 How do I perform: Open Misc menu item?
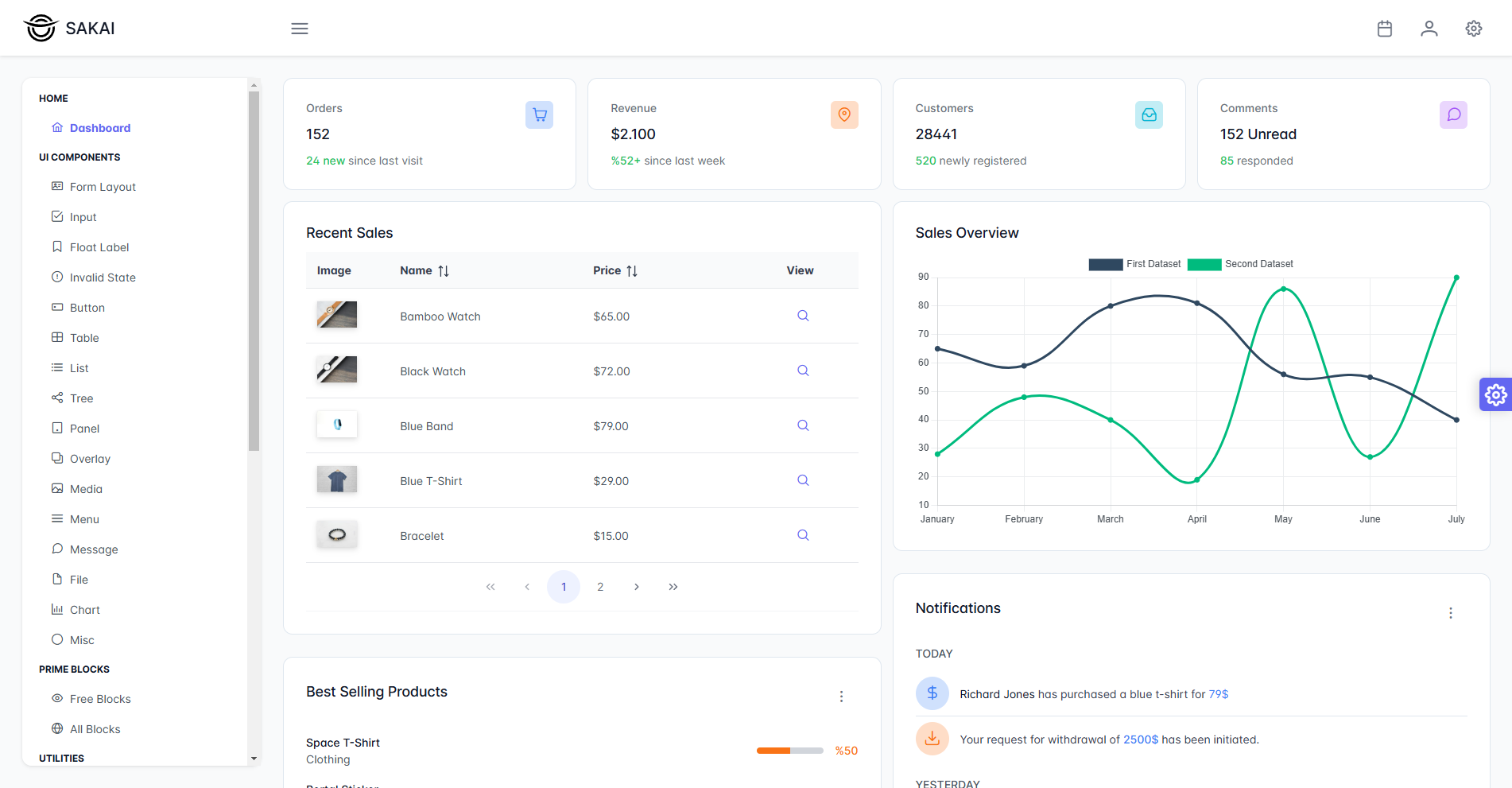tap(73, 640)
